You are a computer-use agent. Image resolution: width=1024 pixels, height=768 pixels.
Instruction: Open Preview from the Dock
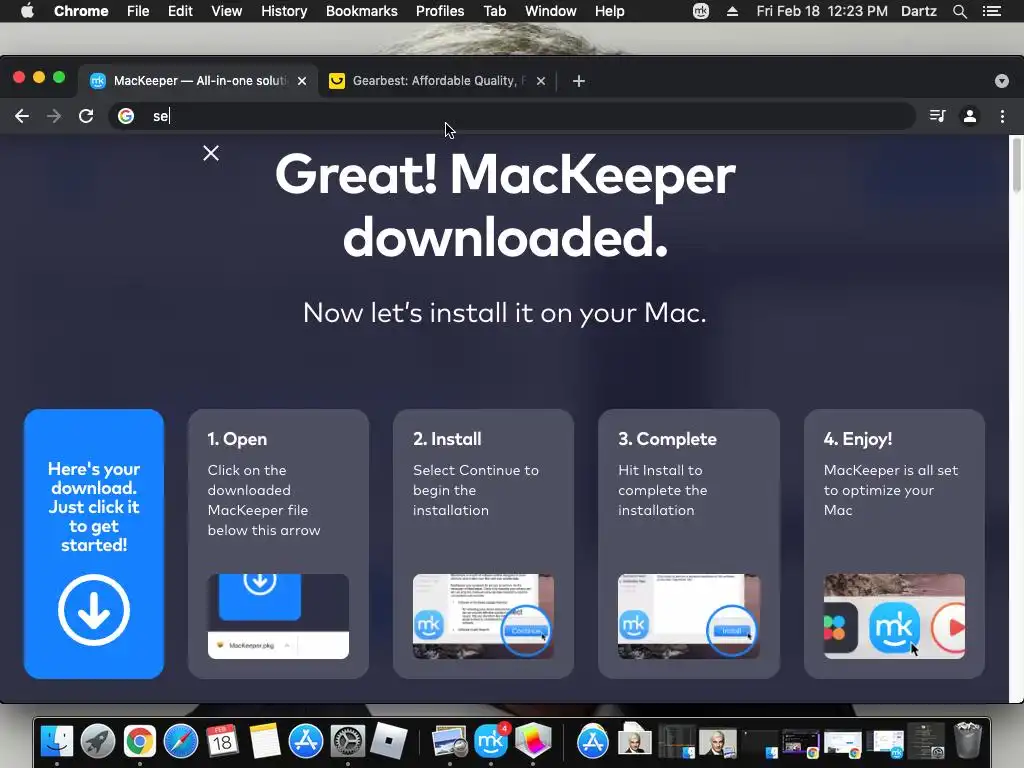[449, 741]
